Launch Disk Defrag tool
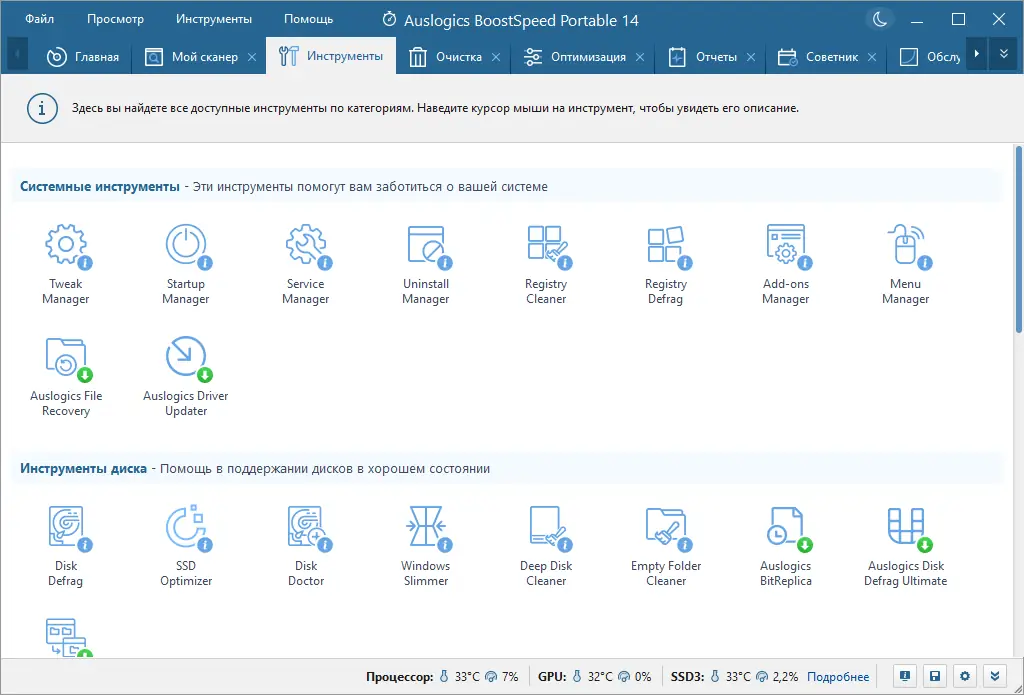 [66, 545]
